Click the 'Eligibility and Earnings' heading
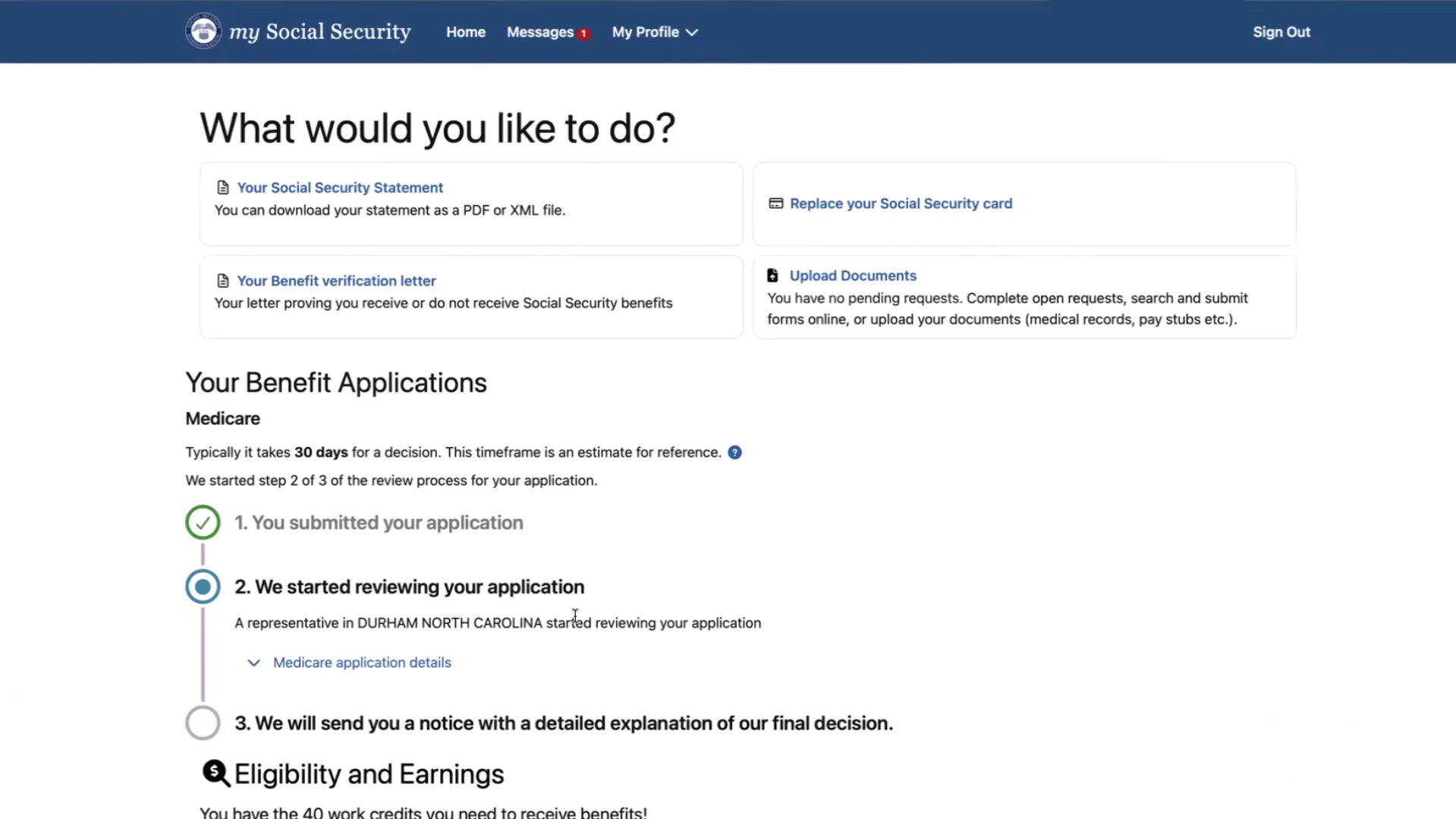 tap(369, 774)
